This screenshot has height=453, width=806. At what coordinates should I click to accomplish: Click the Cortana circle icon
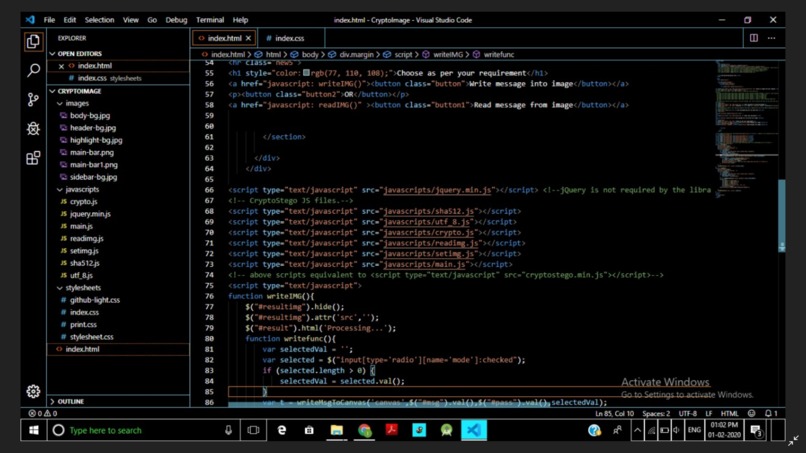(59, 430)
